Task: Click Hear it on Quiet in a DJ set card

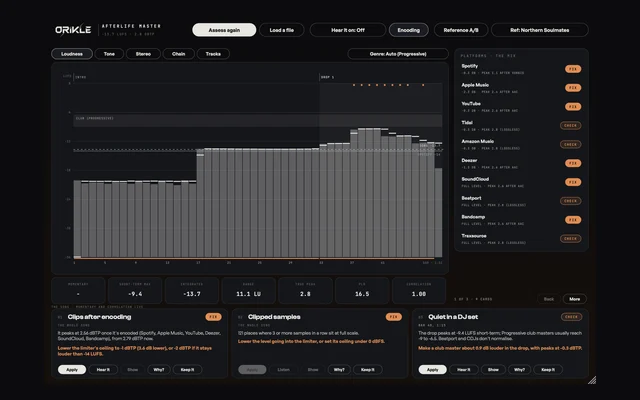Action: click(x=464, y=369)
